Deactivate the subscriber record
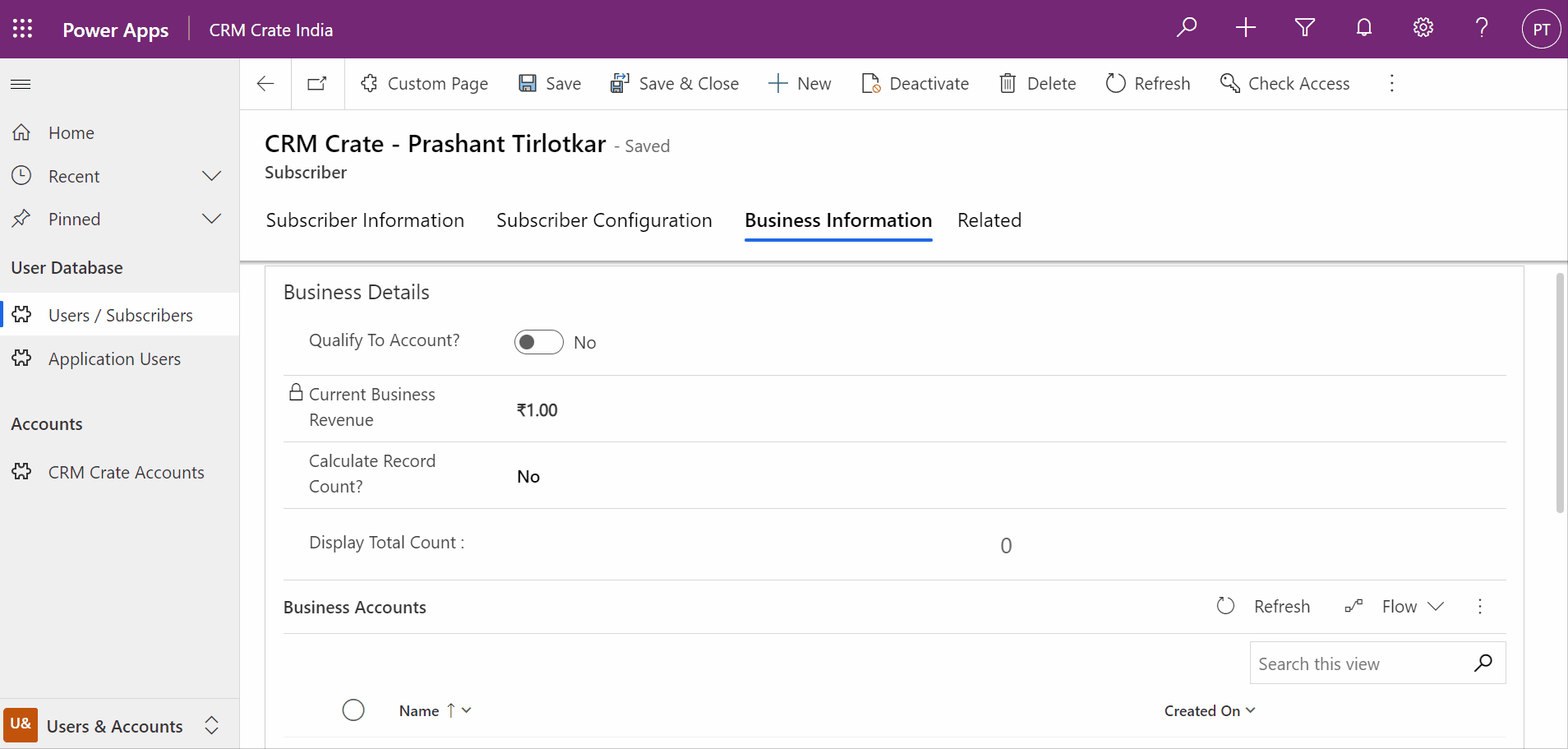Viewport: 1568px width, 749px height. click(915, 83)
